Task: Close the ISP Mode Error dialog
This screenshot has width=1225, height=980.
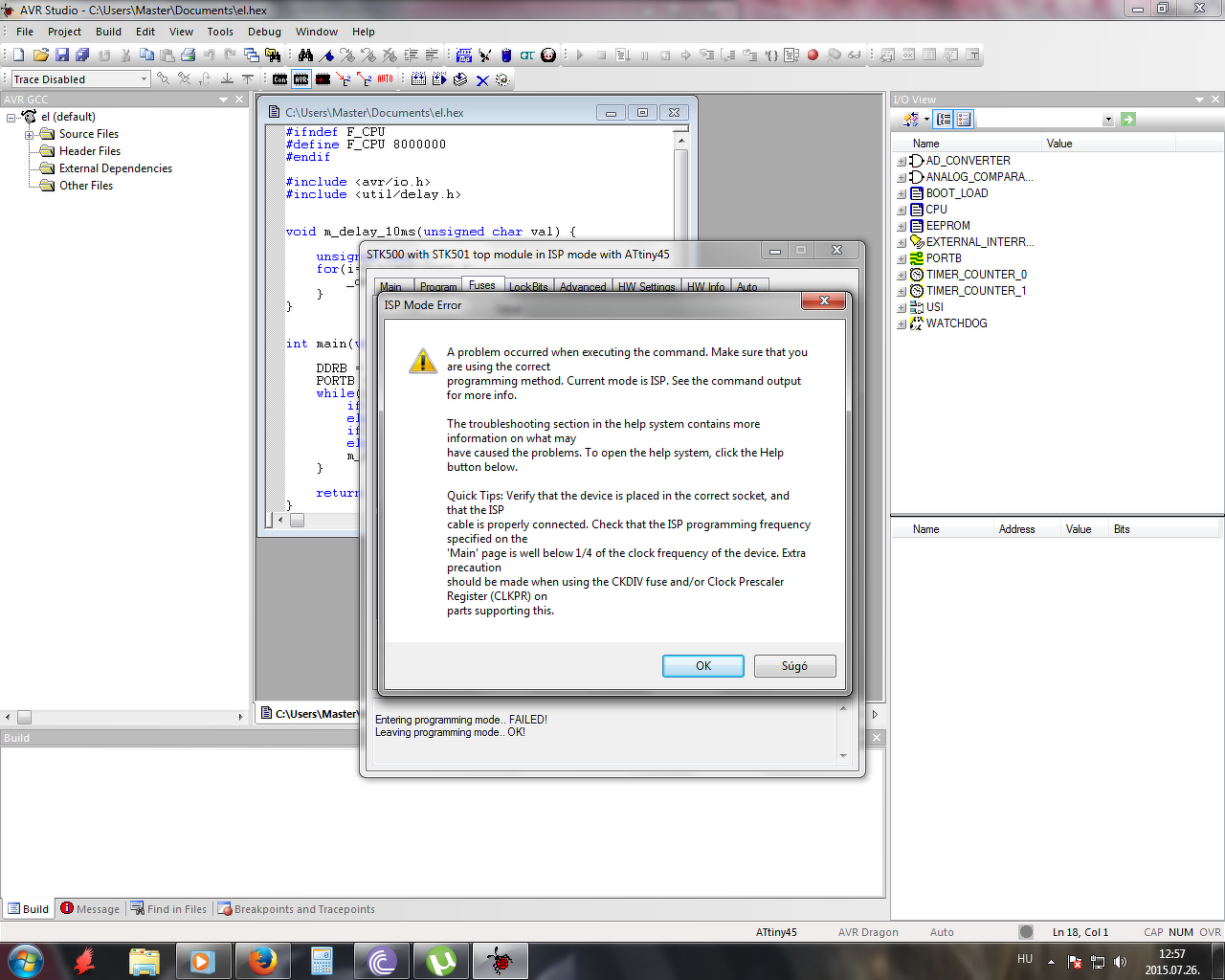Action: point(823,302)
